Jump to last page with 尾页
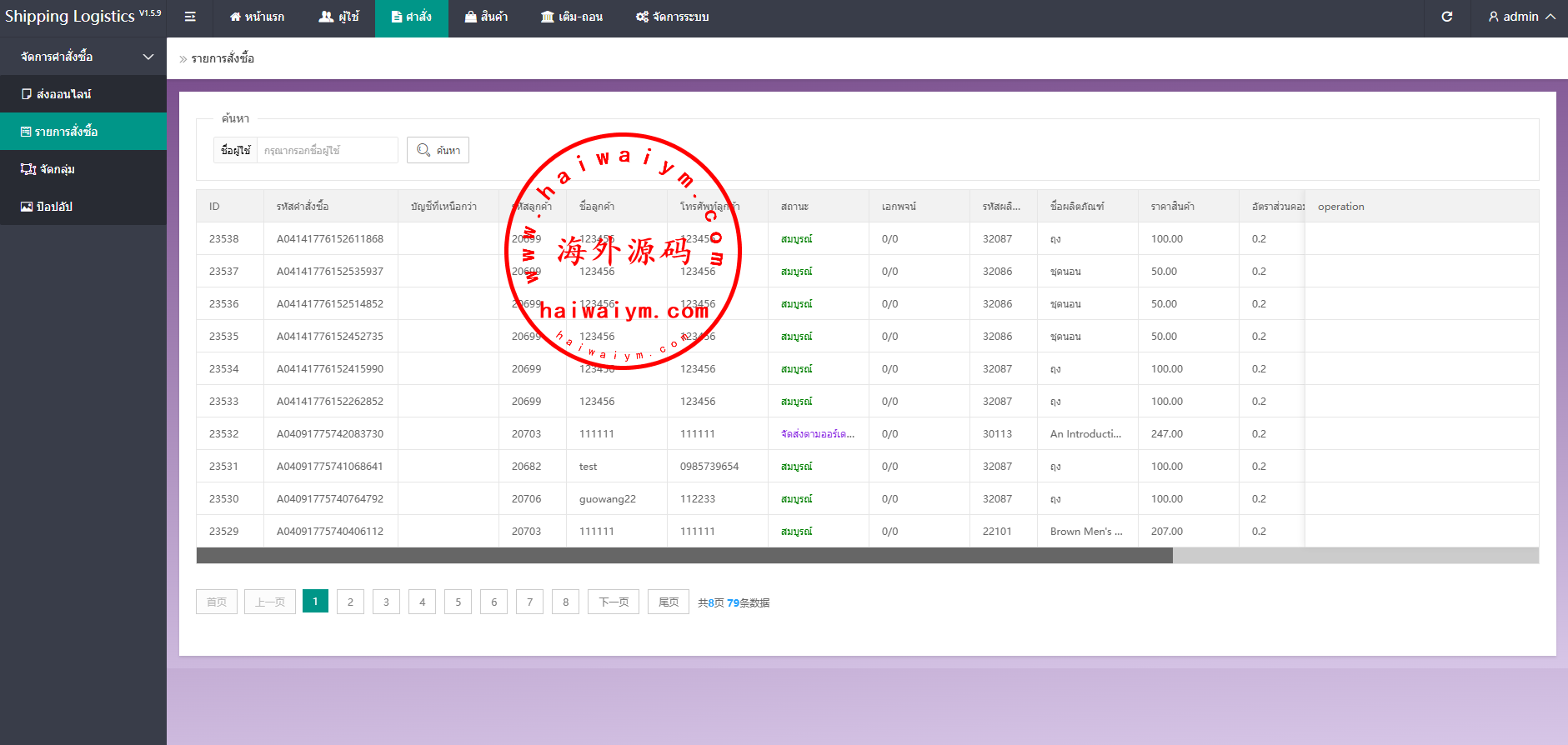1568x745 pixels. (x=668, y=602)
